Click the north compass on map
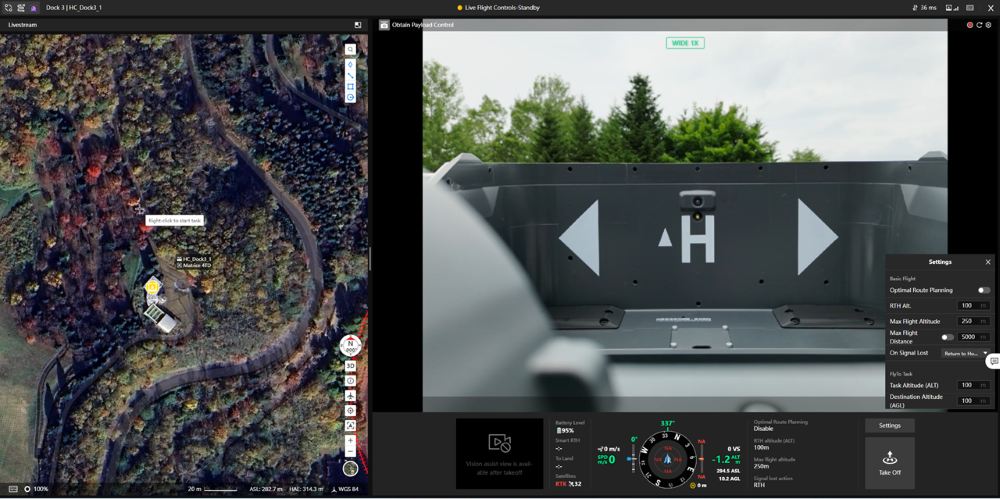 (x=350, y=346)
